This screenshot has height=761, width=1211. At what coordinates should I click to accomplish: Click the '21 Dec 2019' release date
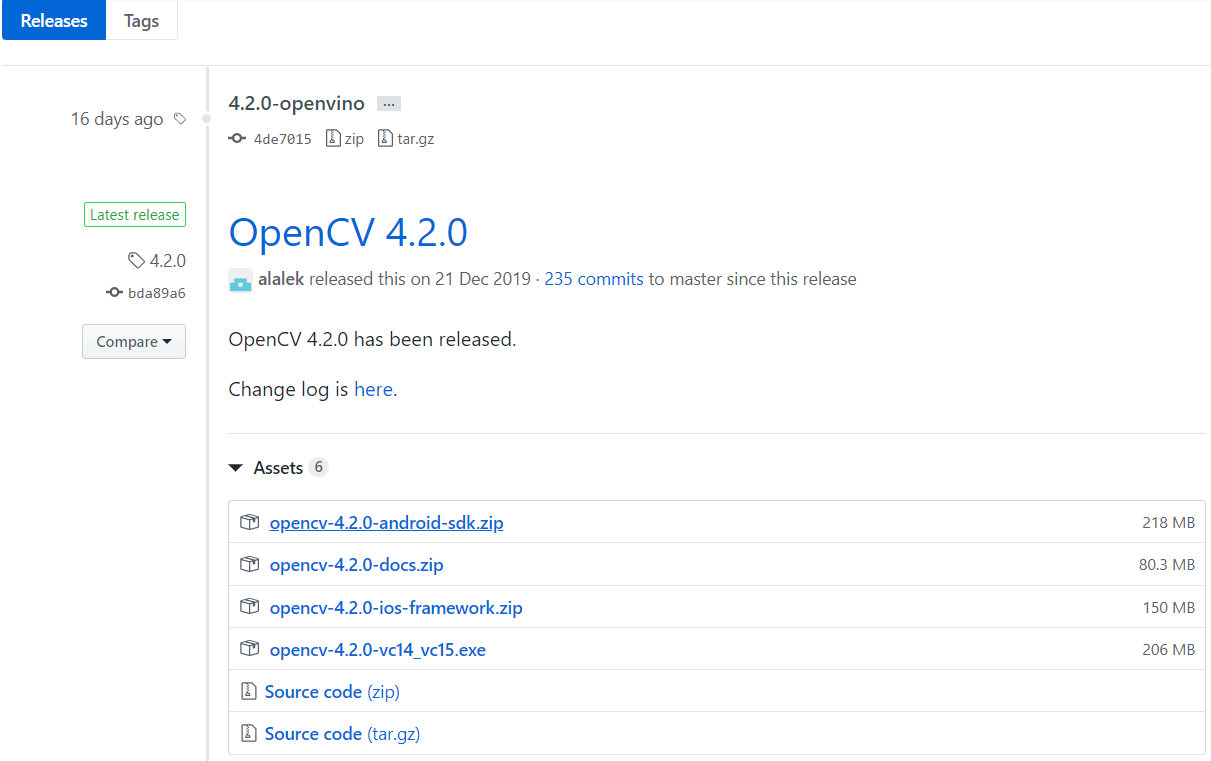pos(484,280)
